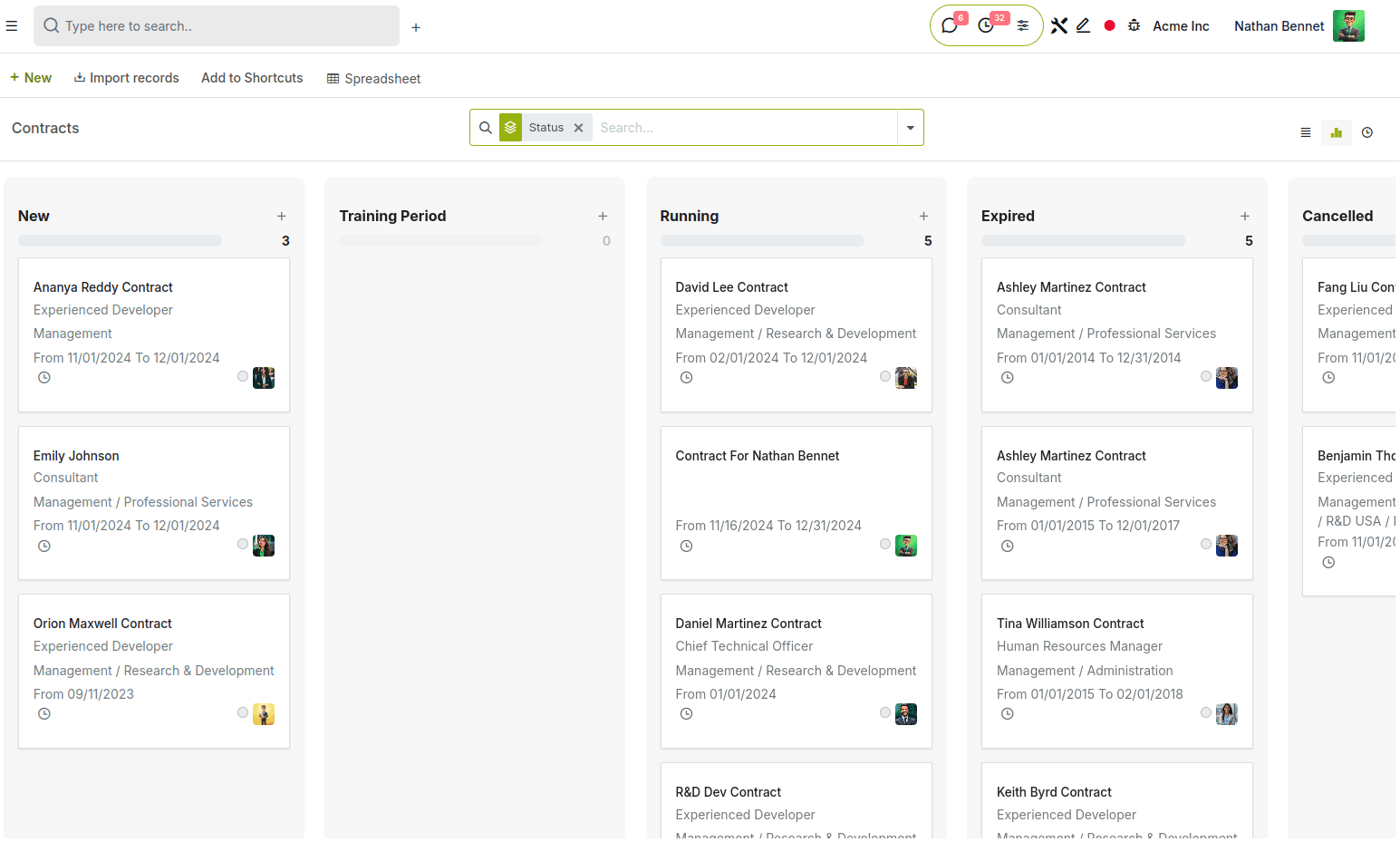Open activity clock on Nathan Bennet contract
Image resolution: width=1400 pixels, height=842 pixels.
(x=687, y=546)
